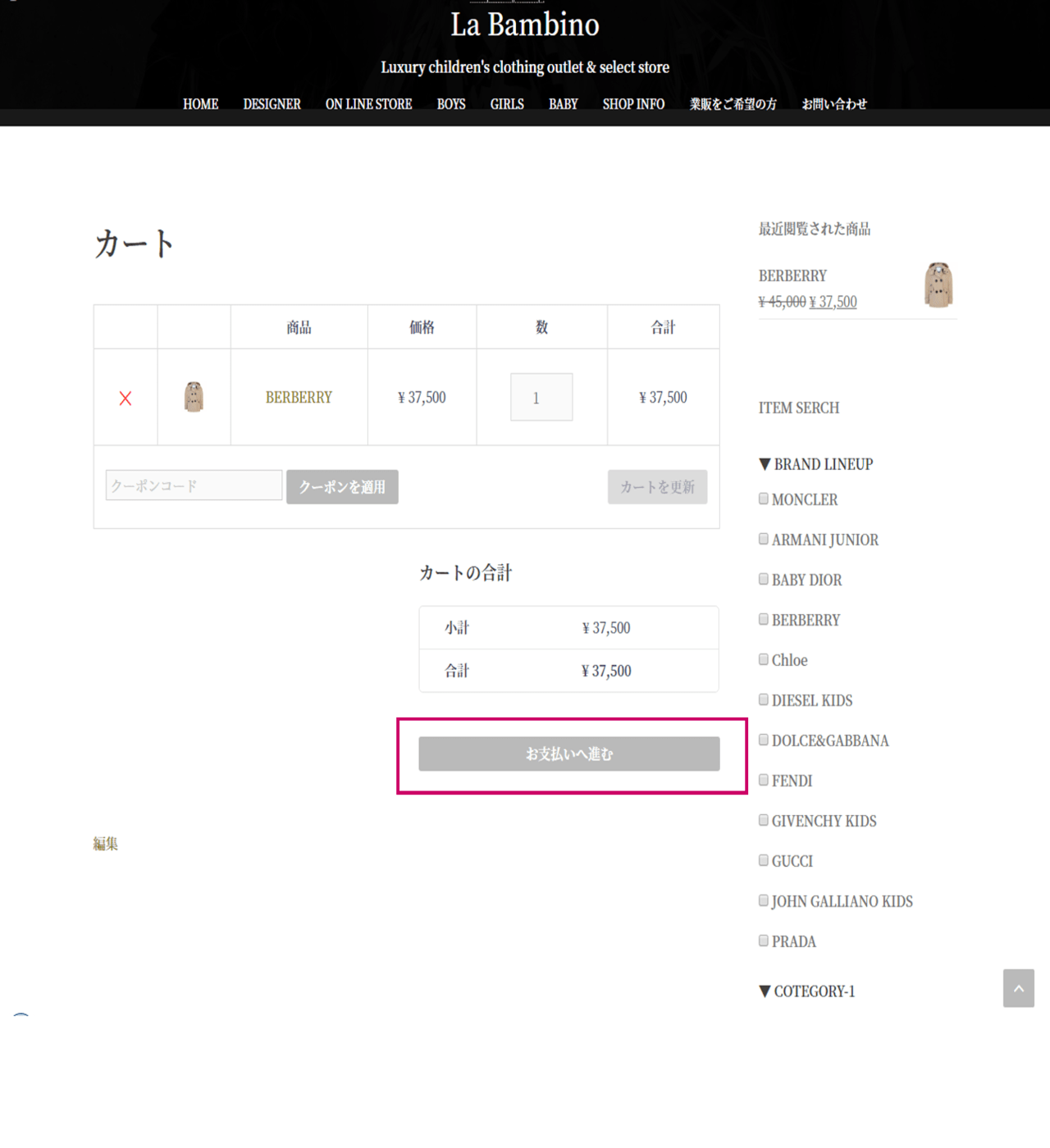
Task: Go to HOME in navigation
Action: 200,104
